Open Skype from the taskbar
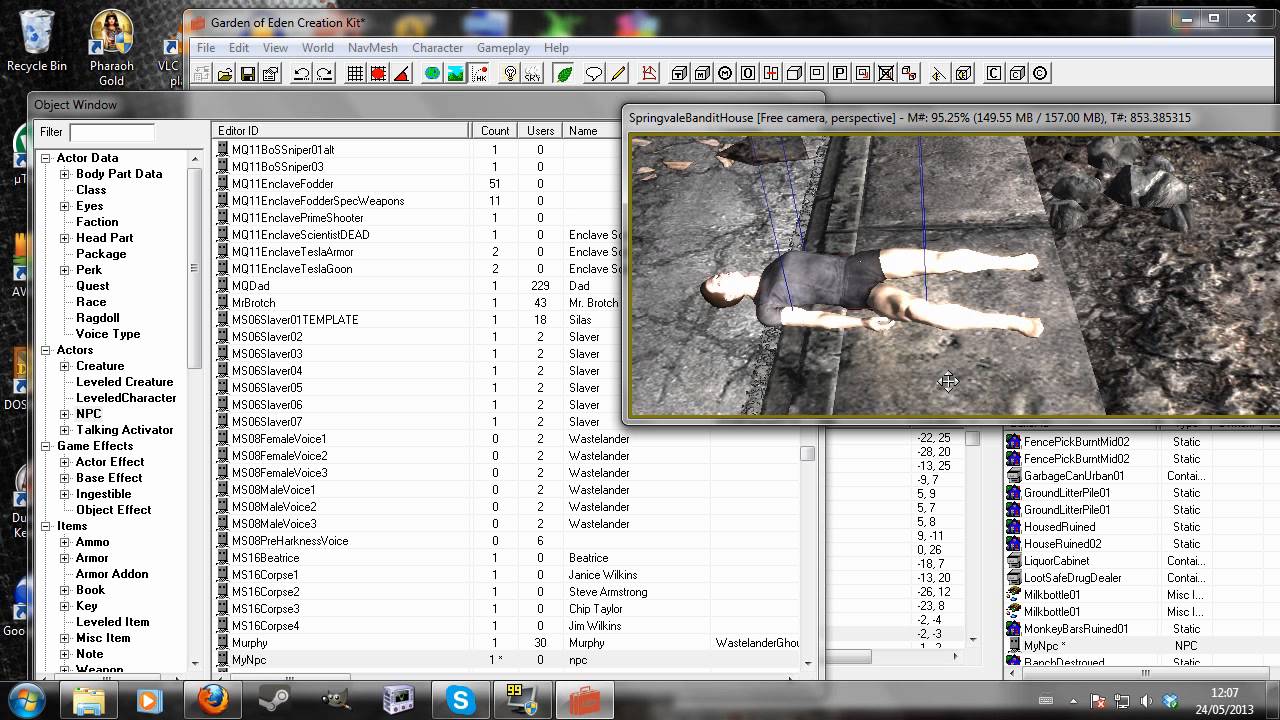 pos(461,700)
